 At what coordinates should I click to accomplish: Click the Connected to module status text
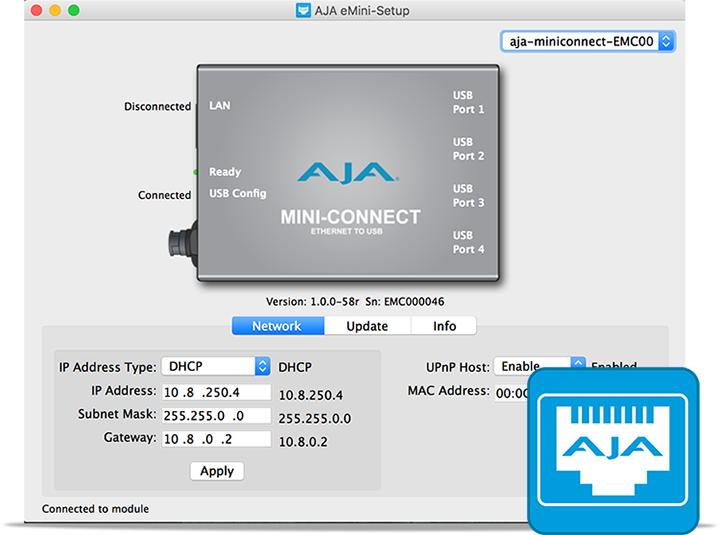96,509
